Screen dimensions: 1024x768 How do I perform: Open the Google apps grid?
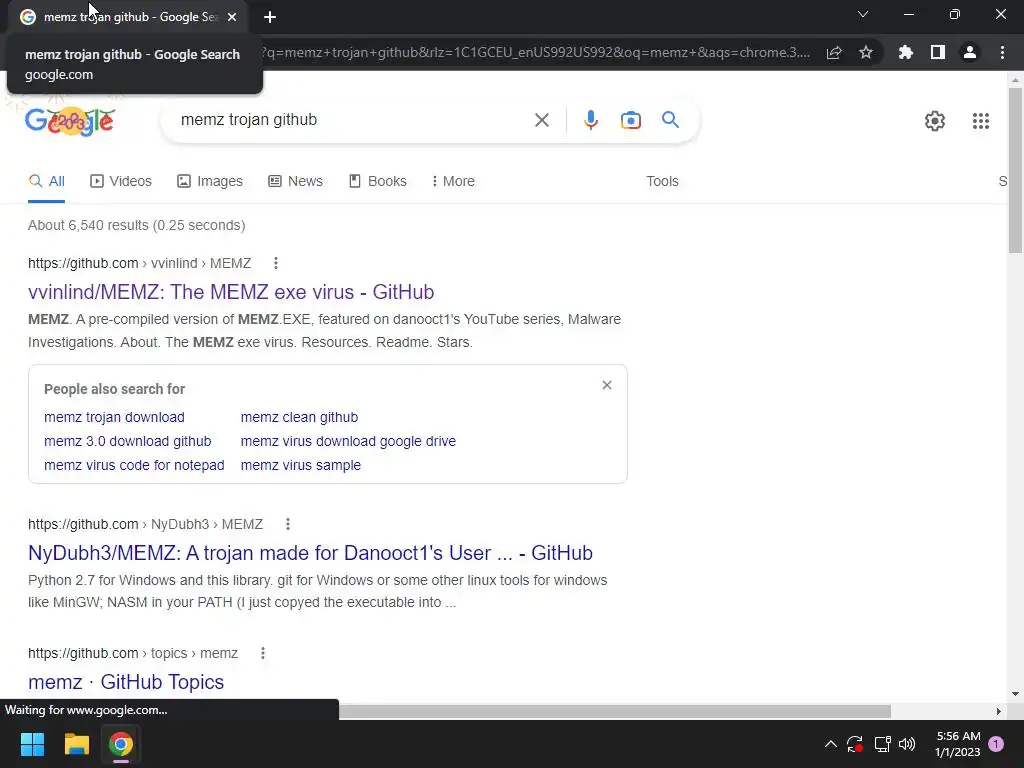coord(980,121)
